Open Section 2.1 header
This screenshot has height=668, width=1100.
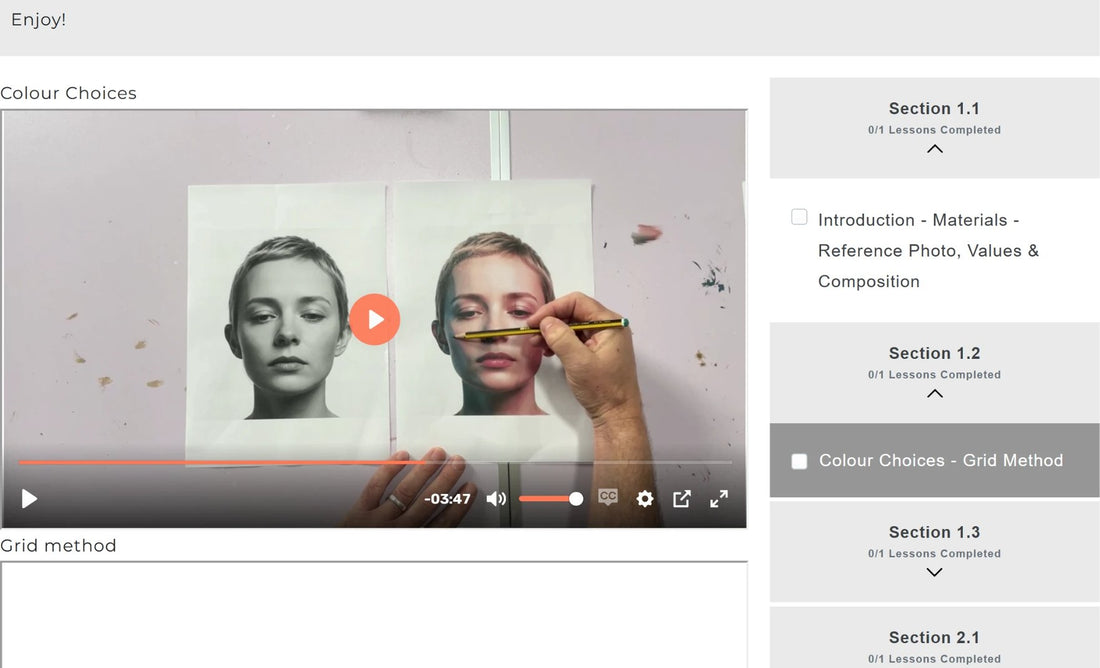pyautogui.click(x=934, y=637)
